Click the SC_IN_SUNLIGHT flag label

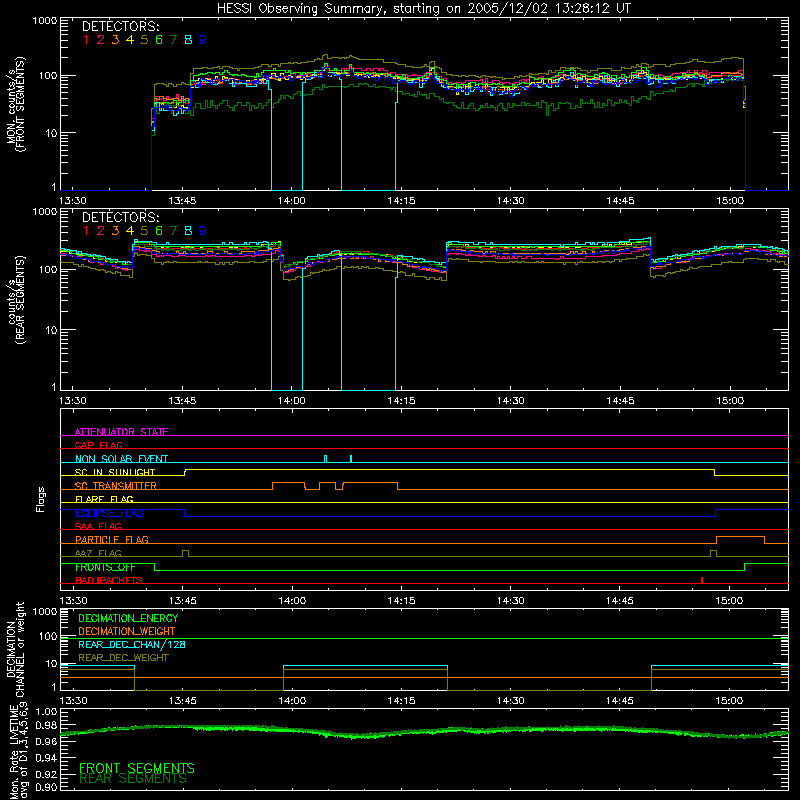tap(115, 472)
